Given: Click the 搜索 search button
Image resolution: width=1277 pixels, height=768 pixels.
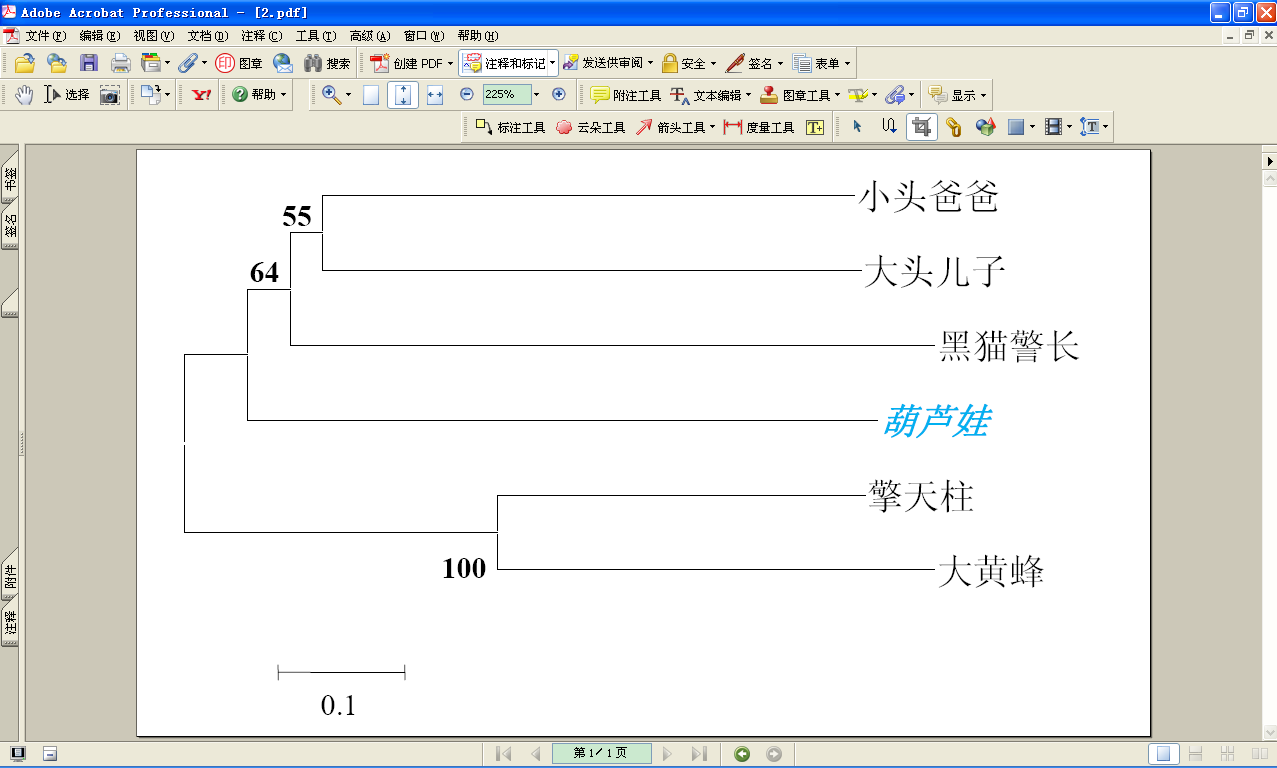Looking at the screenshot, I should click(327, 63).
